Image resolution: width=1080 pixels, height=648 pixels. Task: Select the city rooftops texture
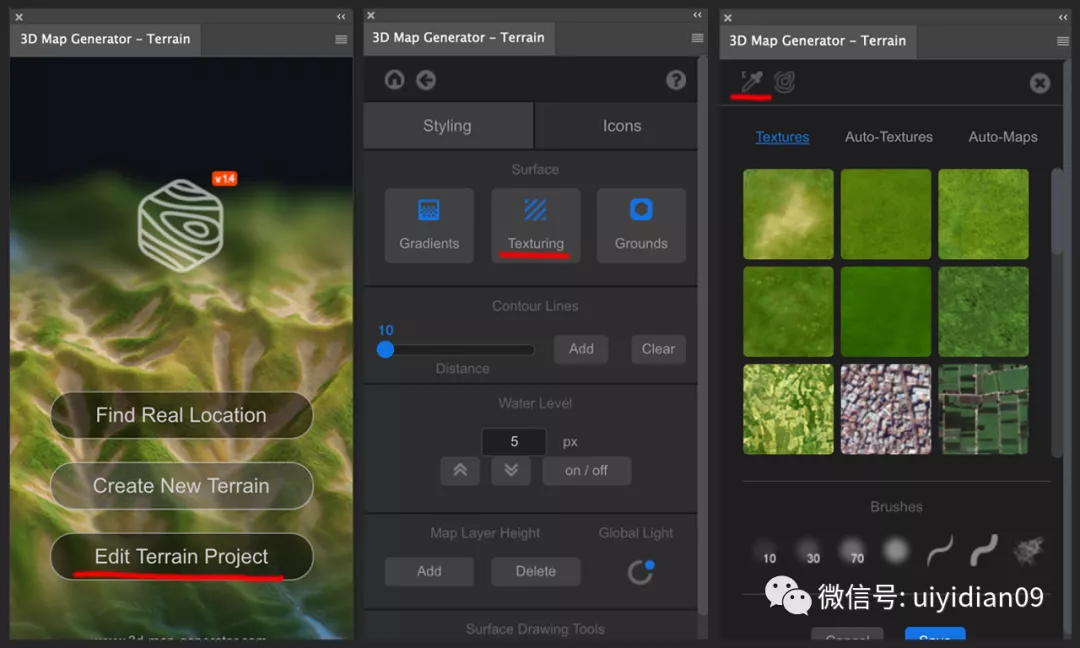tap(886, 409)
